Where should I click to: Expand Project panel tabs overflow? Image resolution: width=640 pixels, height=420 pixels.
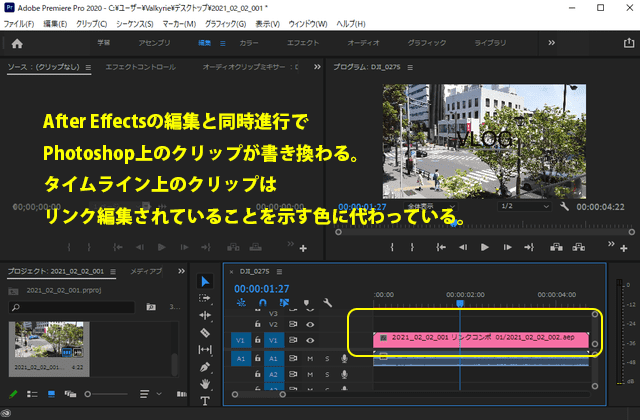tap(182, 271)
